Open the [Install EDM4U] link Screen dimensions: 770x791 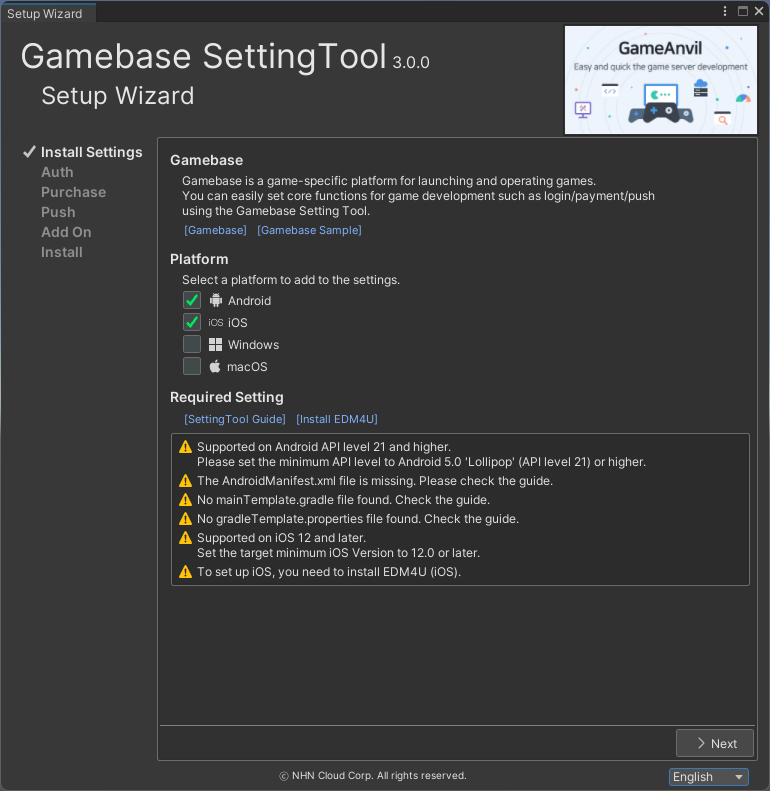click(x=337, y=419)
